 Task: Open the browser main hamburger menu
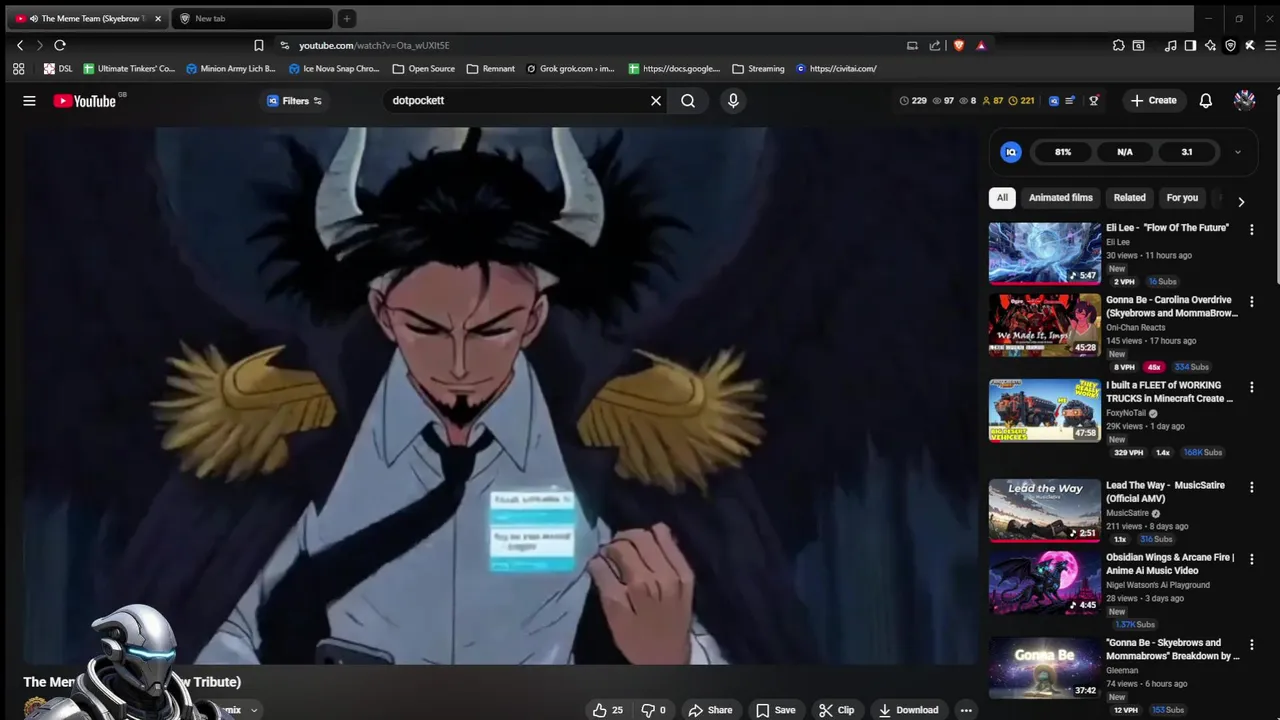point(1271,45)
